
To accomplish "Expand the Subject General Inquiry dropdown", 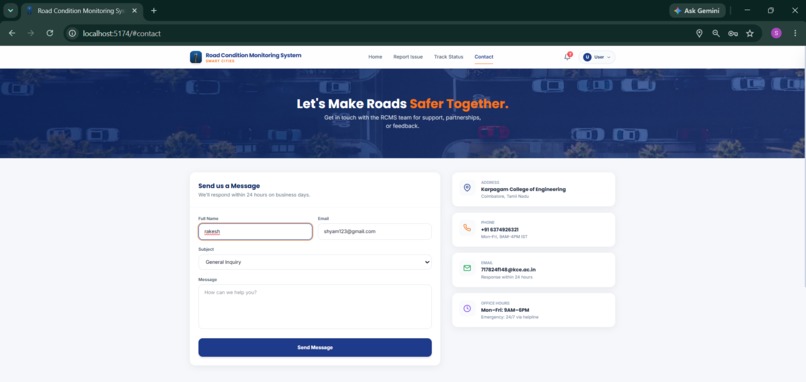I will pyautogui.click(x=315, y=262).
